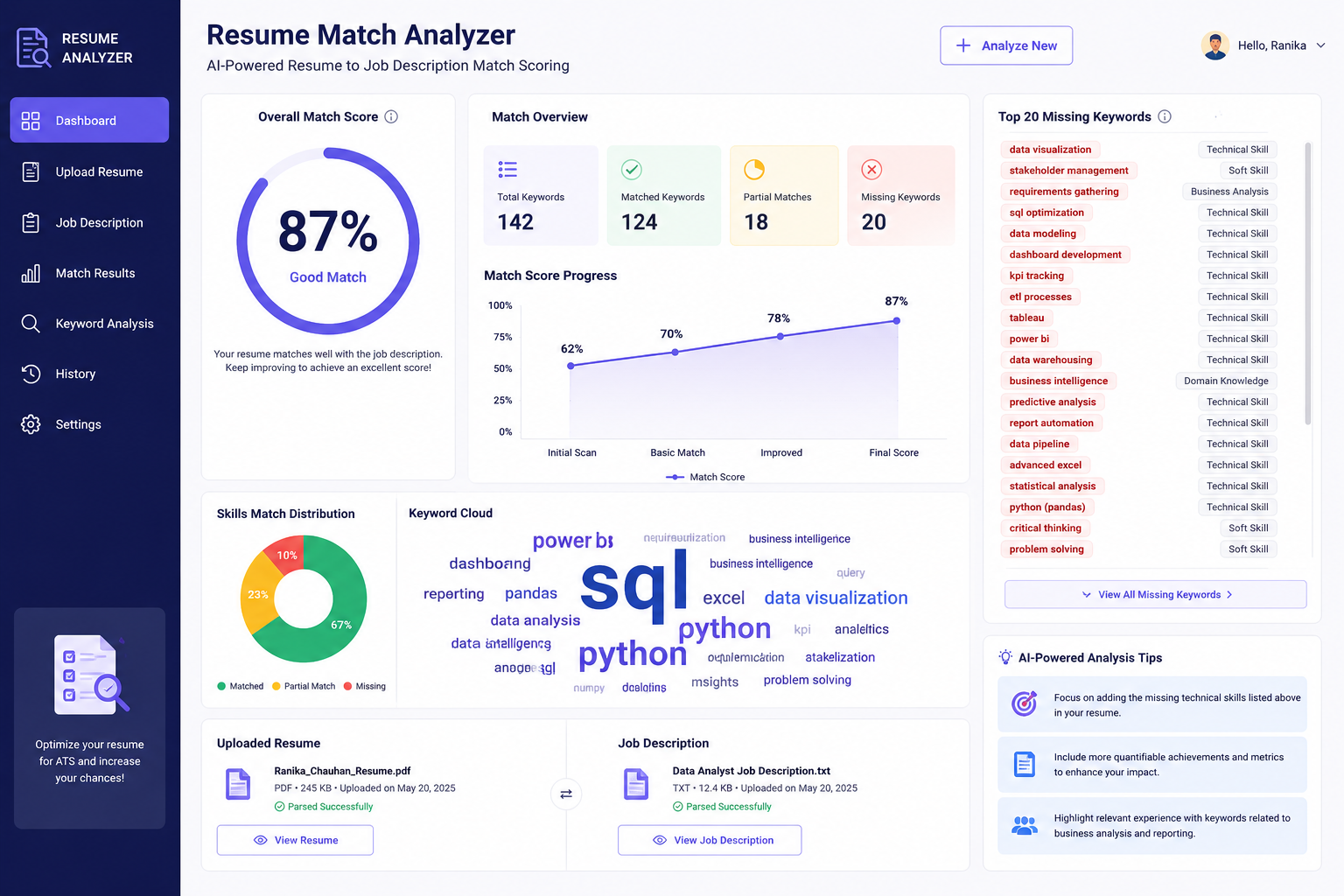Click the Match Results bar chart icon
The height and width of the screenshot is (896, 1344).
pos(31,273)
